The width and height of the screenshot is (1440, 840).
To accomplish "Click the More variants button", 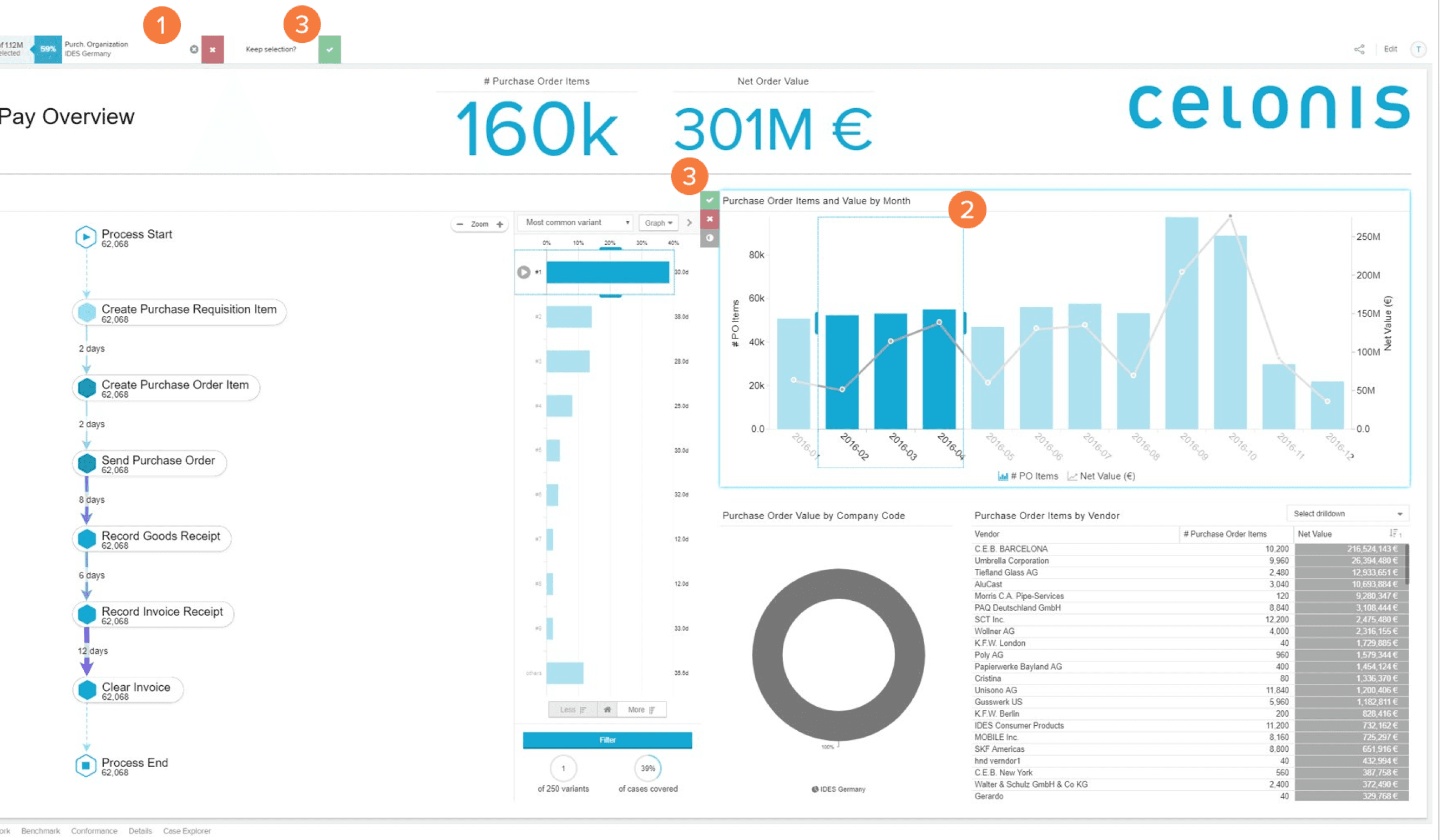I will click(642, 710).
